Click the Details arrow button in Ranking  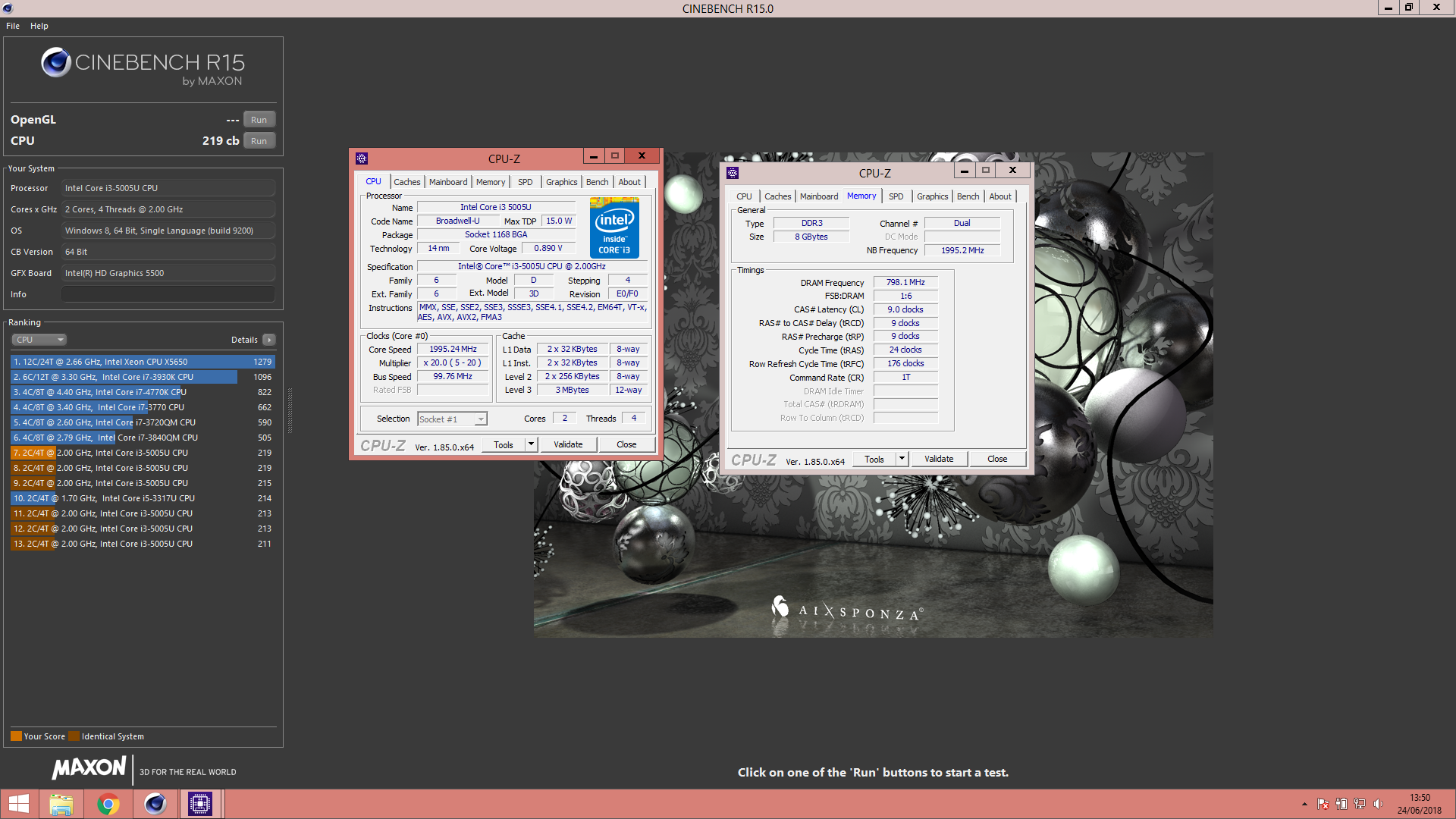point(269,340)
